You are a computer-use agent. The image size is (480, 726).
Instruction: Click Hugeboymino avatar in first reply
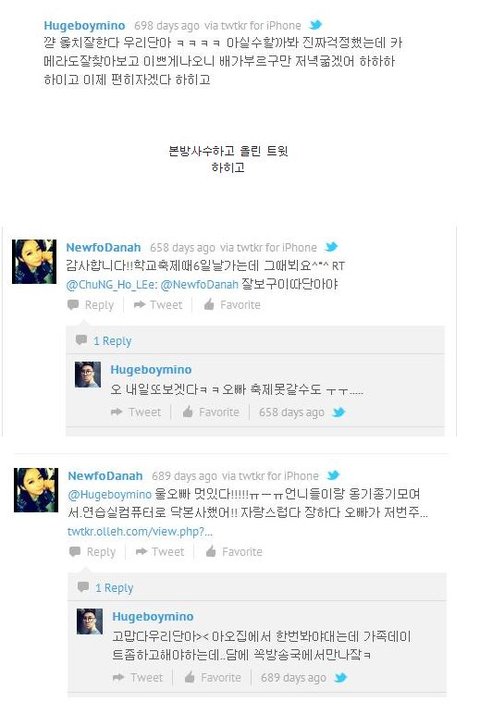tap(88, 375)
